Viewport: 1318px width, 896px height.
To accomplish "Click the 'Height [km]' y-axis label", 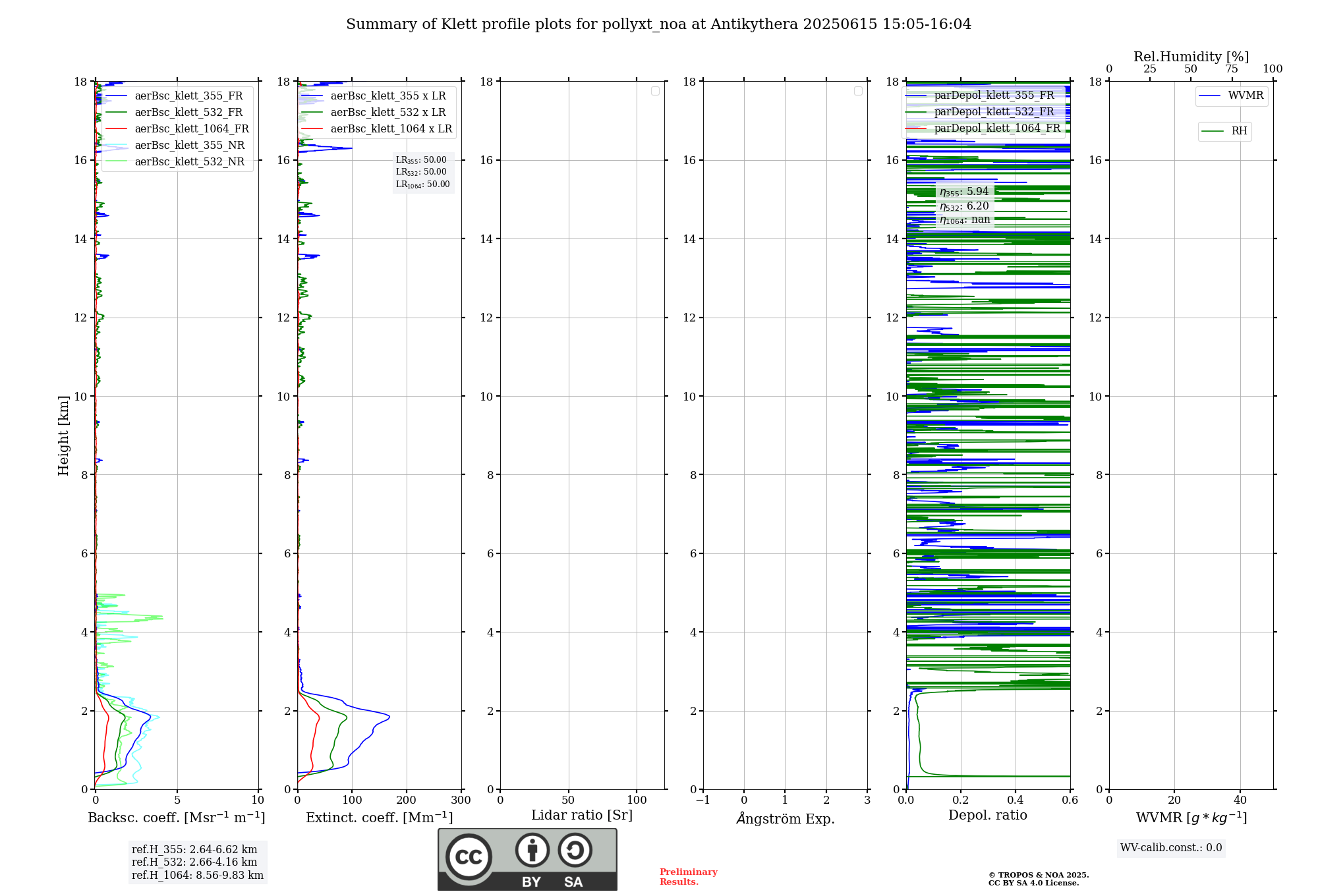I will tap(63, 435).
